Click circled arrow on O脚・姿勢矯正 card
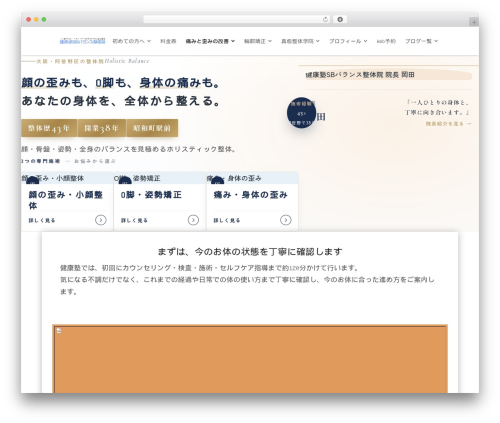The height and width of the screenshot is (423, 500). click(193, 220)
